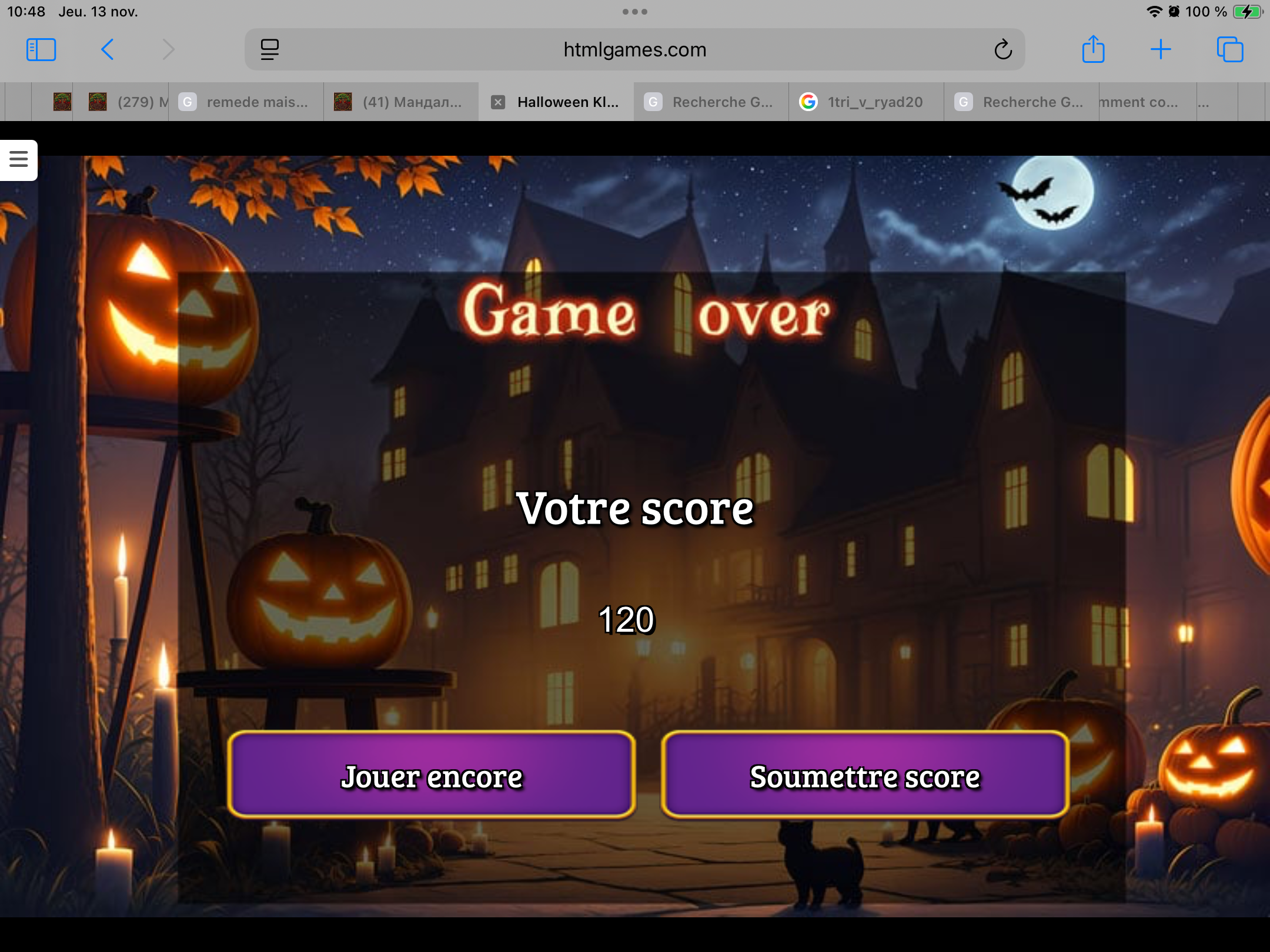Open a new tab with plus

click(1160, 50)
